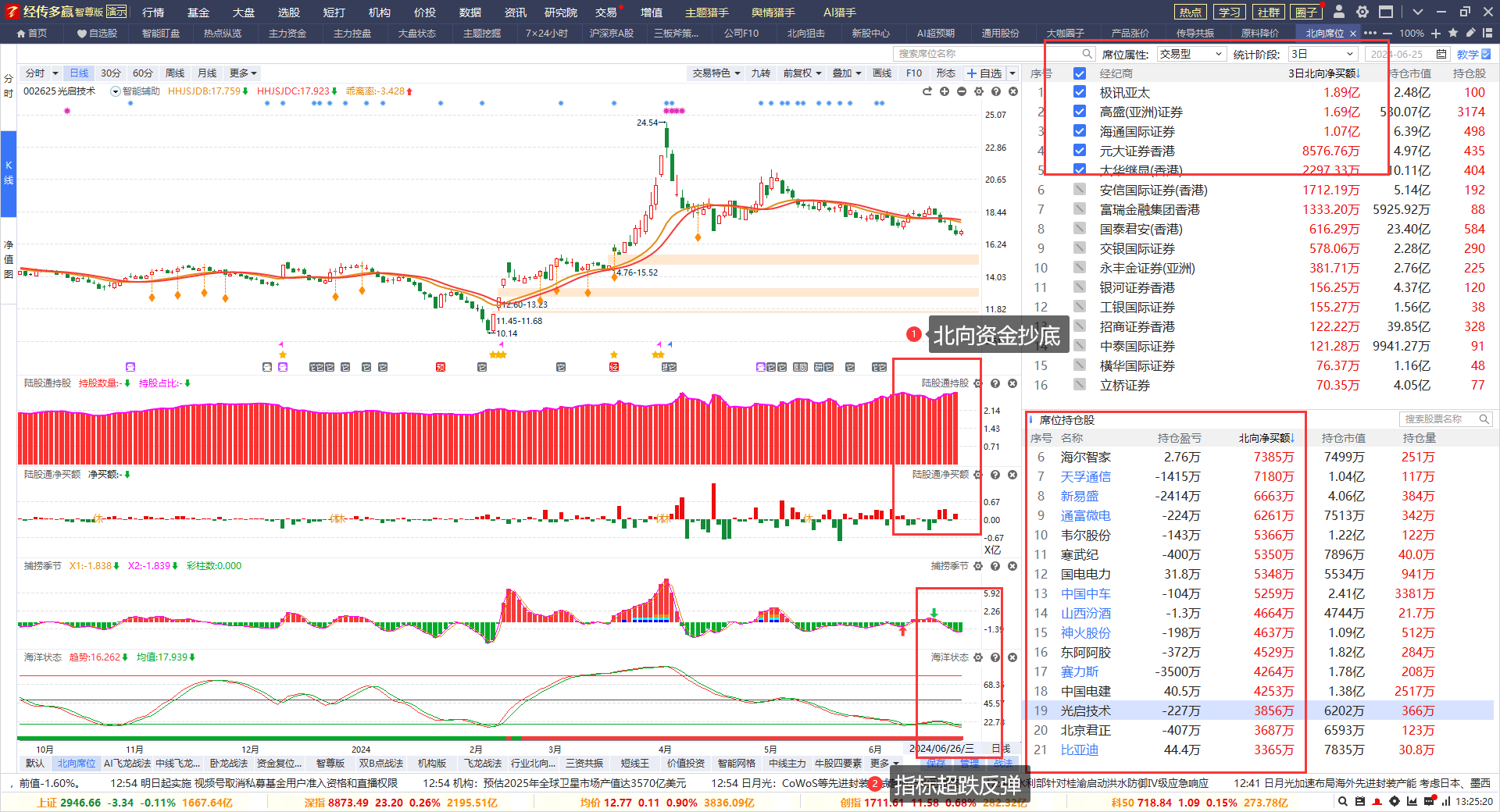1500x812 pixels.
Task: Close main chart indicator with X icon
Action: point(1013,91)
